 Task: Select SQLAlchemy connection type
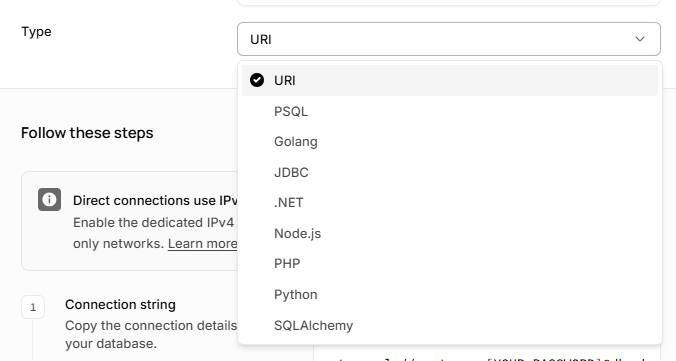[450, 325]
